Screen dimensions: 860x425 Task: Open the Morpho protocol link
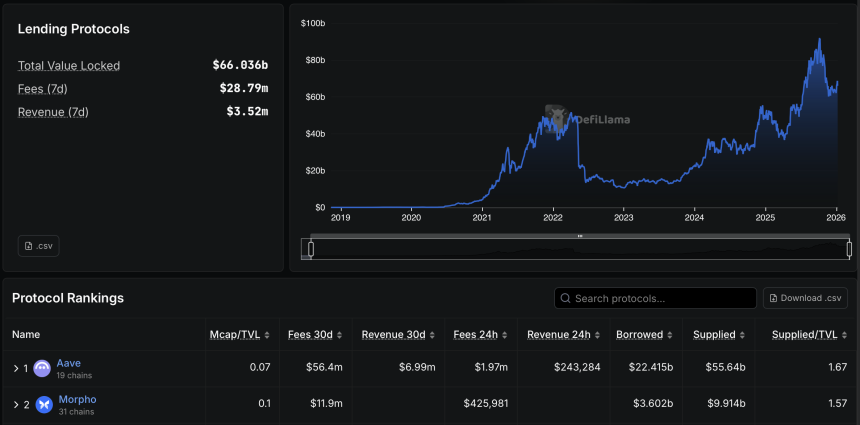pyautogui.click(x=77, y=399)
